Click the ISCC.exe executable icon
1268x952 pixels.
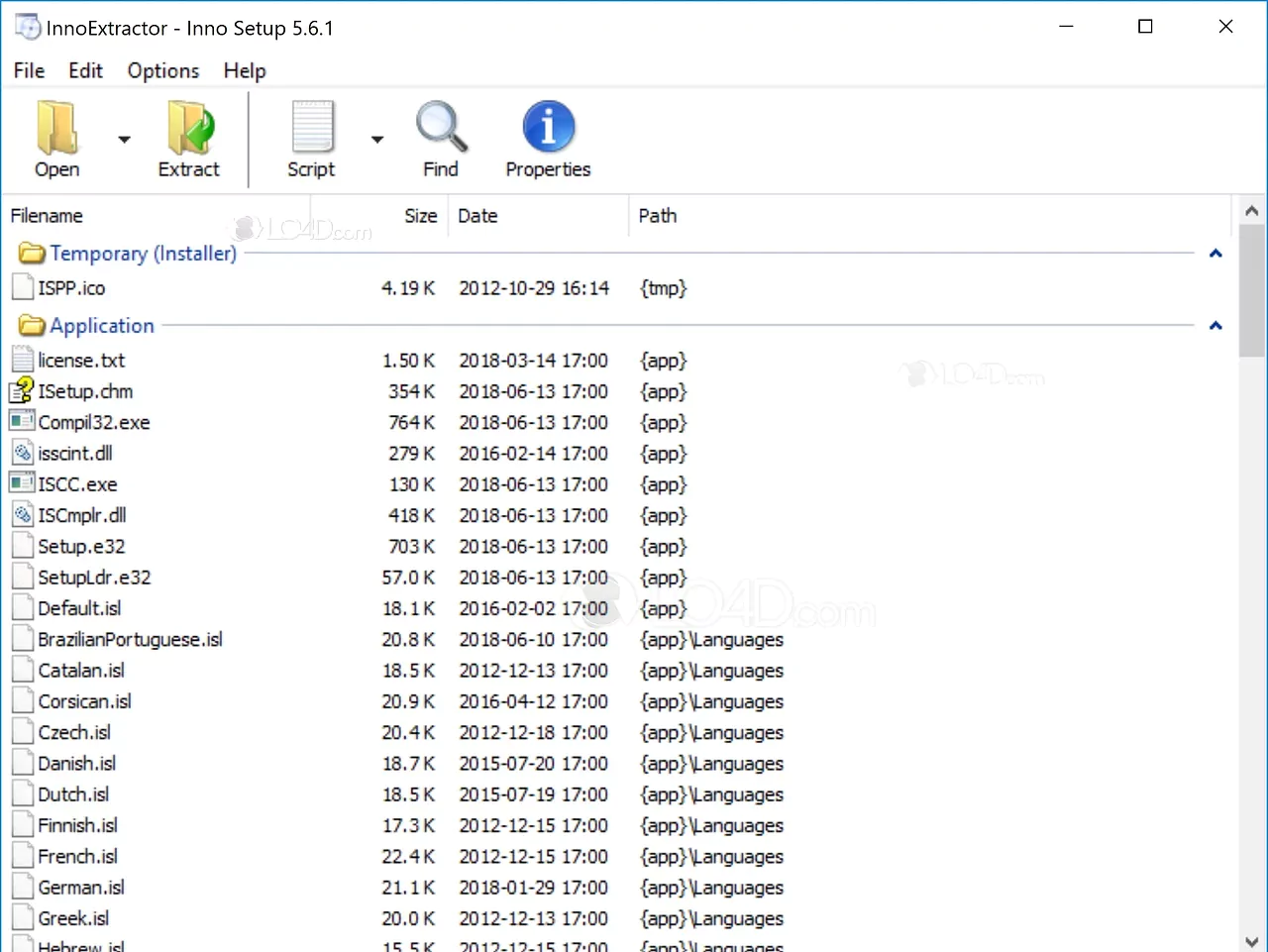(x=22, y=484)
